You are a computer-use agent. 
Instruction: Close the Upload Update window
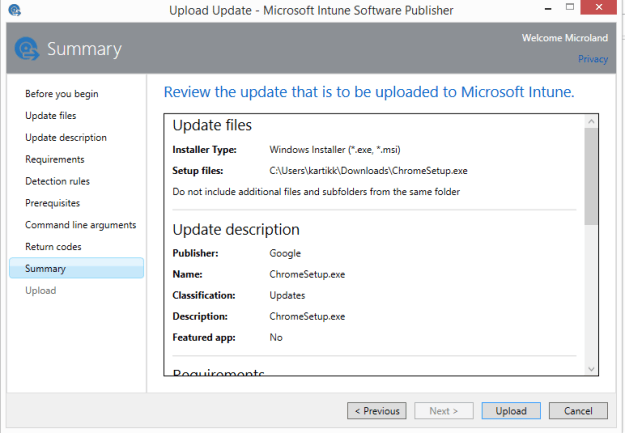pos(599,7)
